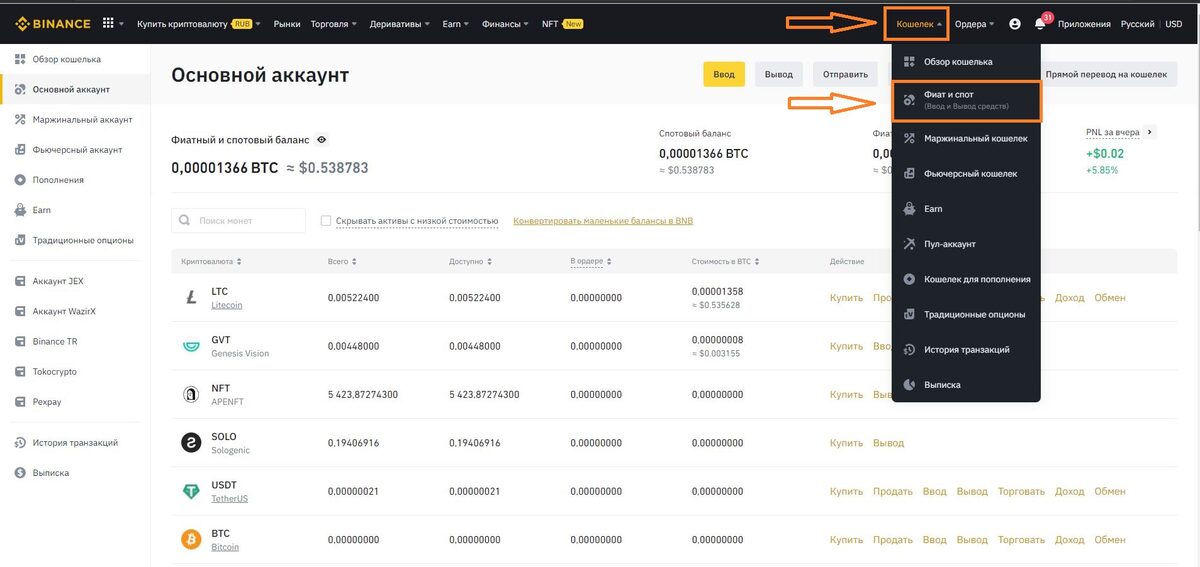Click the yellow Ввод button
The image size is (1200, 567).
point(724,74)
